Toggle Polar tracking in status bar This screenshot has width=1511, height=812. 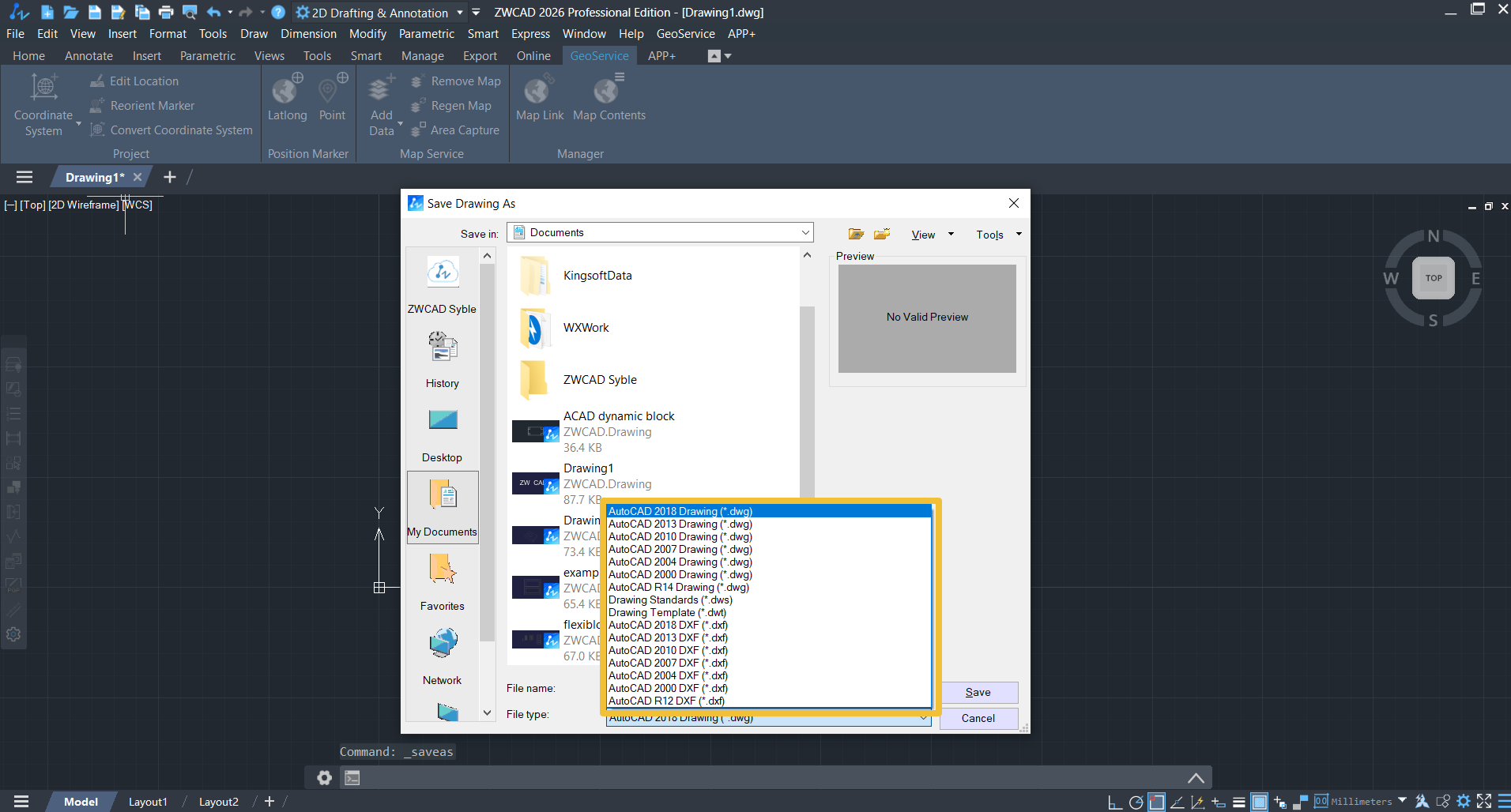pos(1136,803)
